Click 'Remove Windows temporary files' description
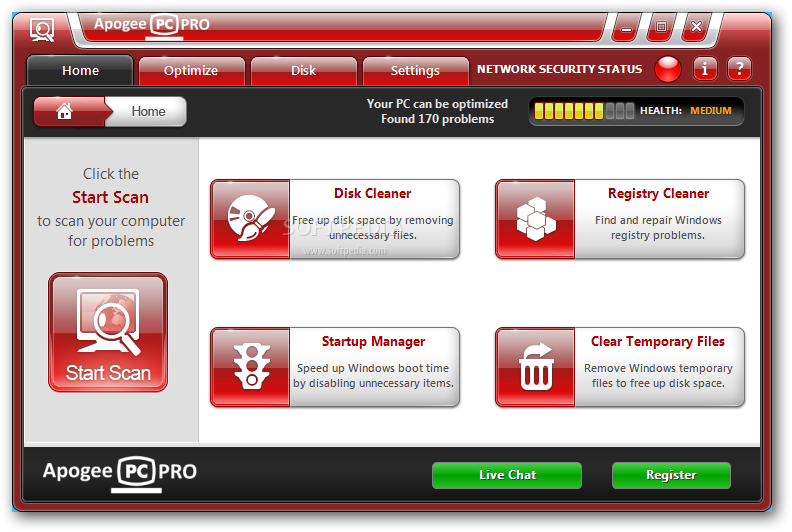 pyautogui.click(x=658, y=376)
